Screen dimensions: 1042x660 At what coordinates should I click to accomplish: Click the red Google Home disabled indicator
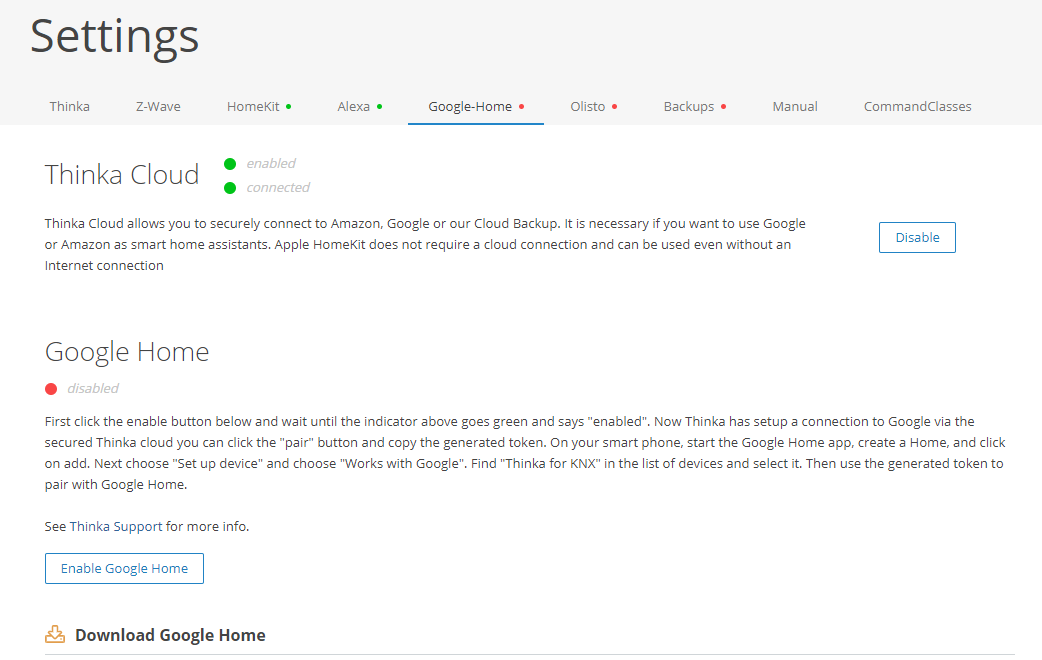tap(51, 389)
